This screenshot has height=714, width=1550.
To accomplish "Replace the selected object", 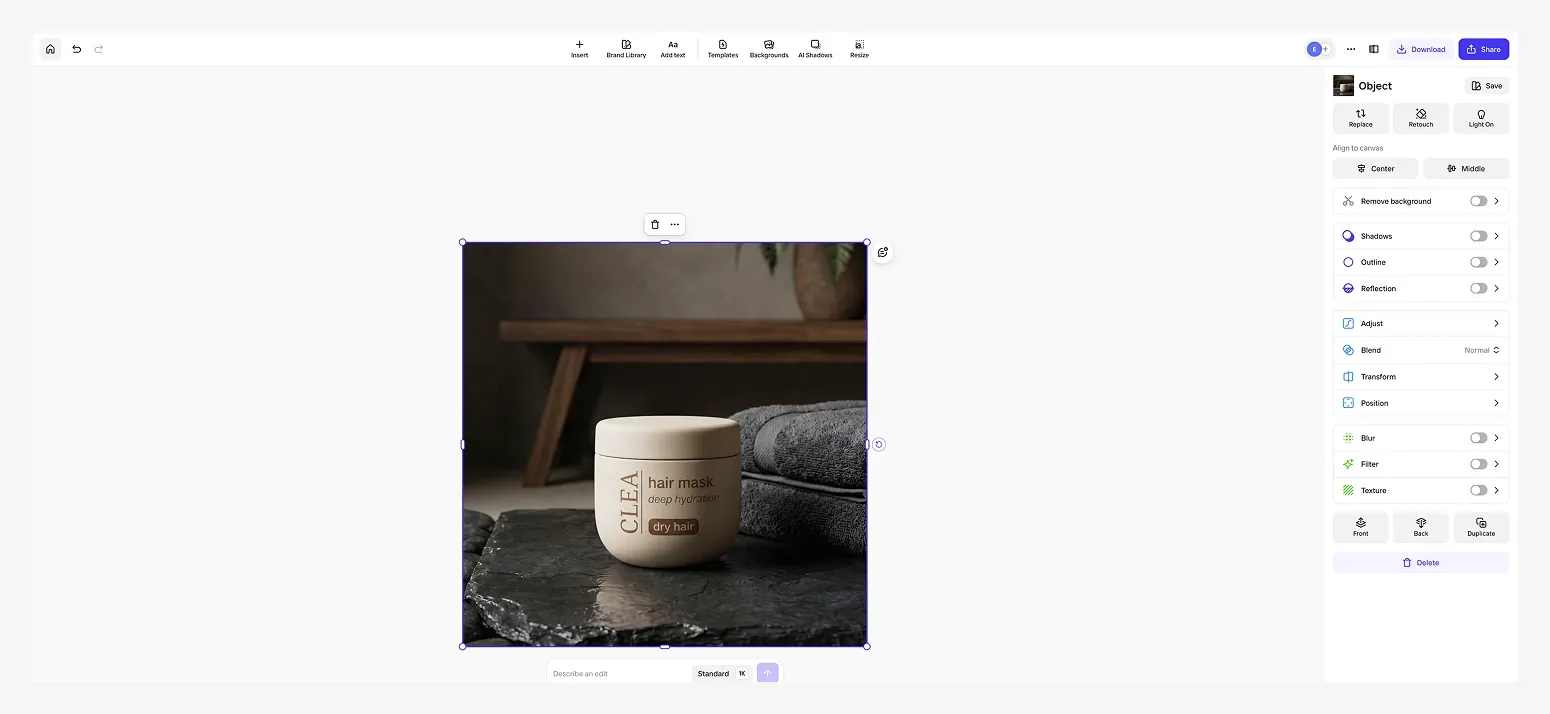I will pos(1360,118).
